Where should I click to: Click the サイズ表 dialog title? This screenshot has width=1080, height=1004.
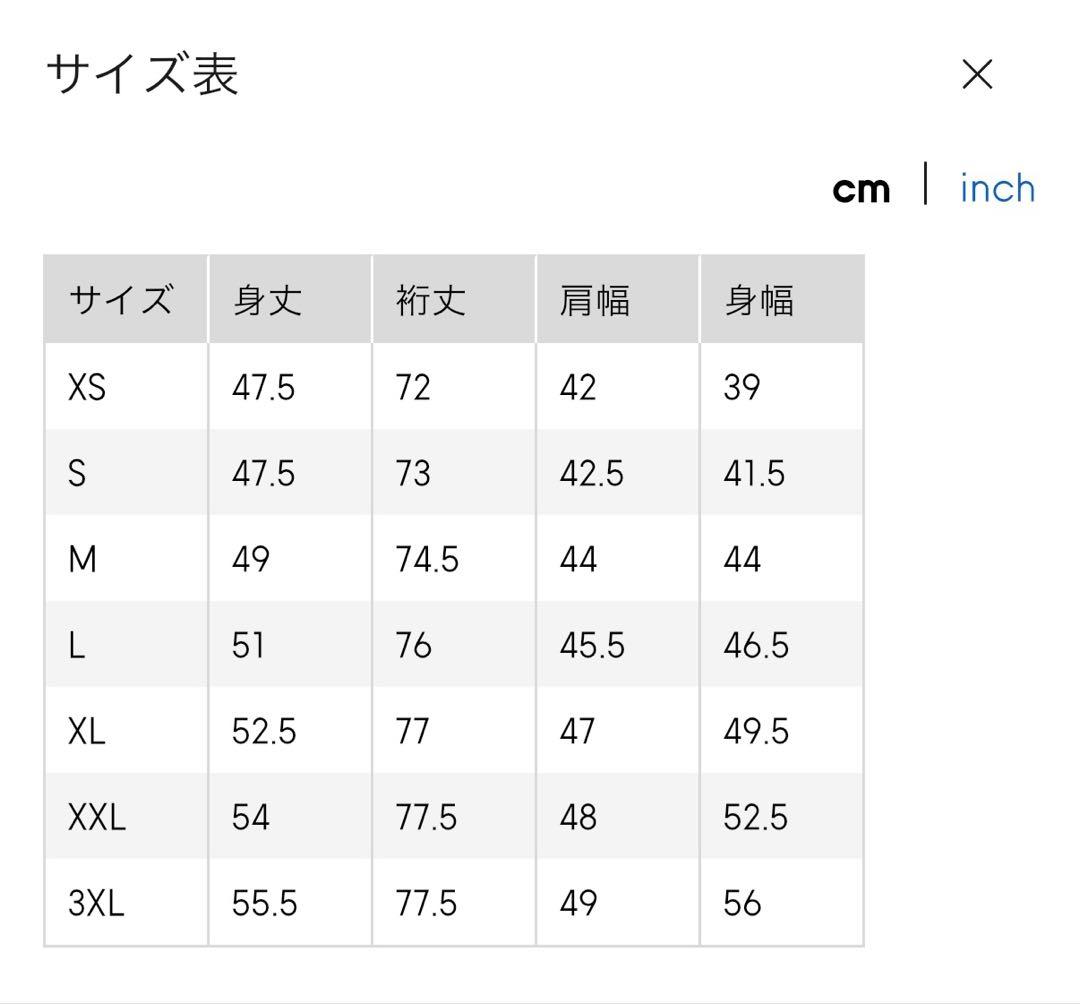click(142, 75)
